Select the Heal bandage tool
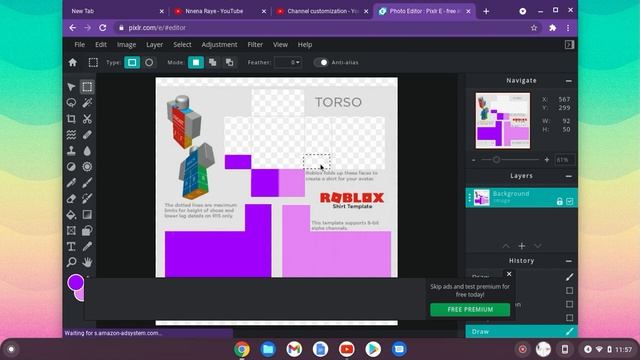640x360 pixels. coord(87,135)
